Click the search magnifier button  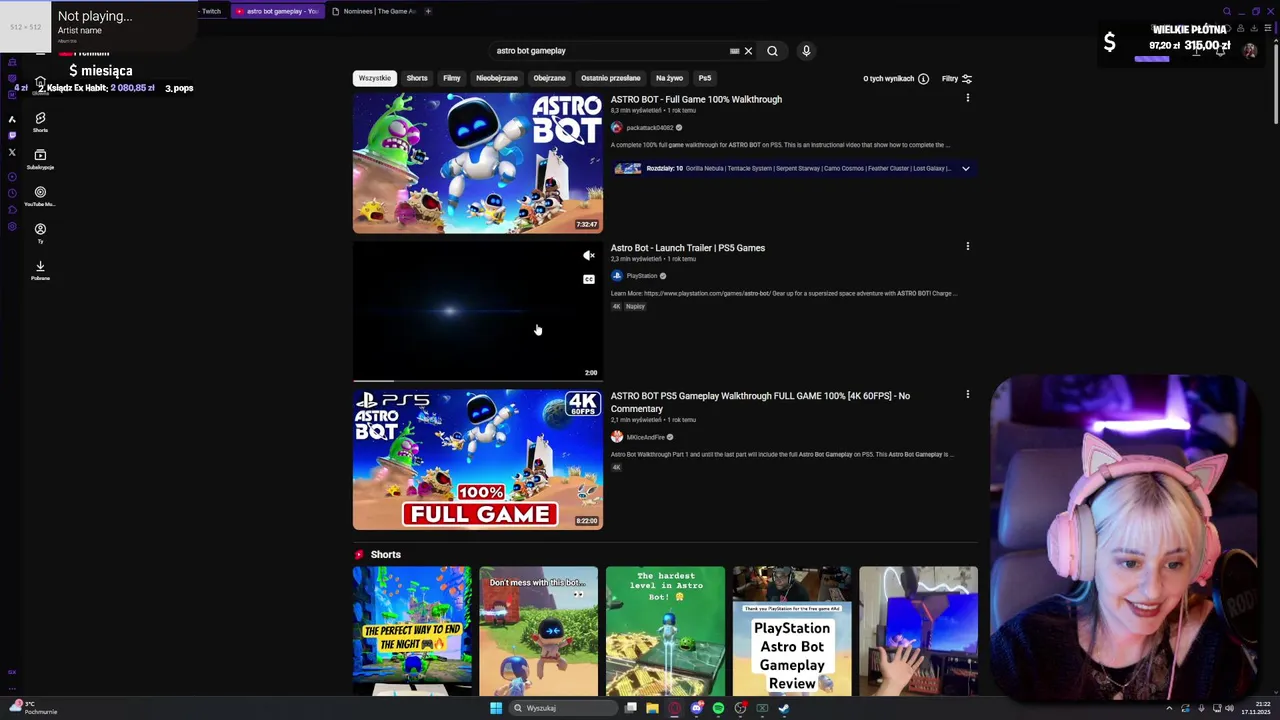(772, 51)
